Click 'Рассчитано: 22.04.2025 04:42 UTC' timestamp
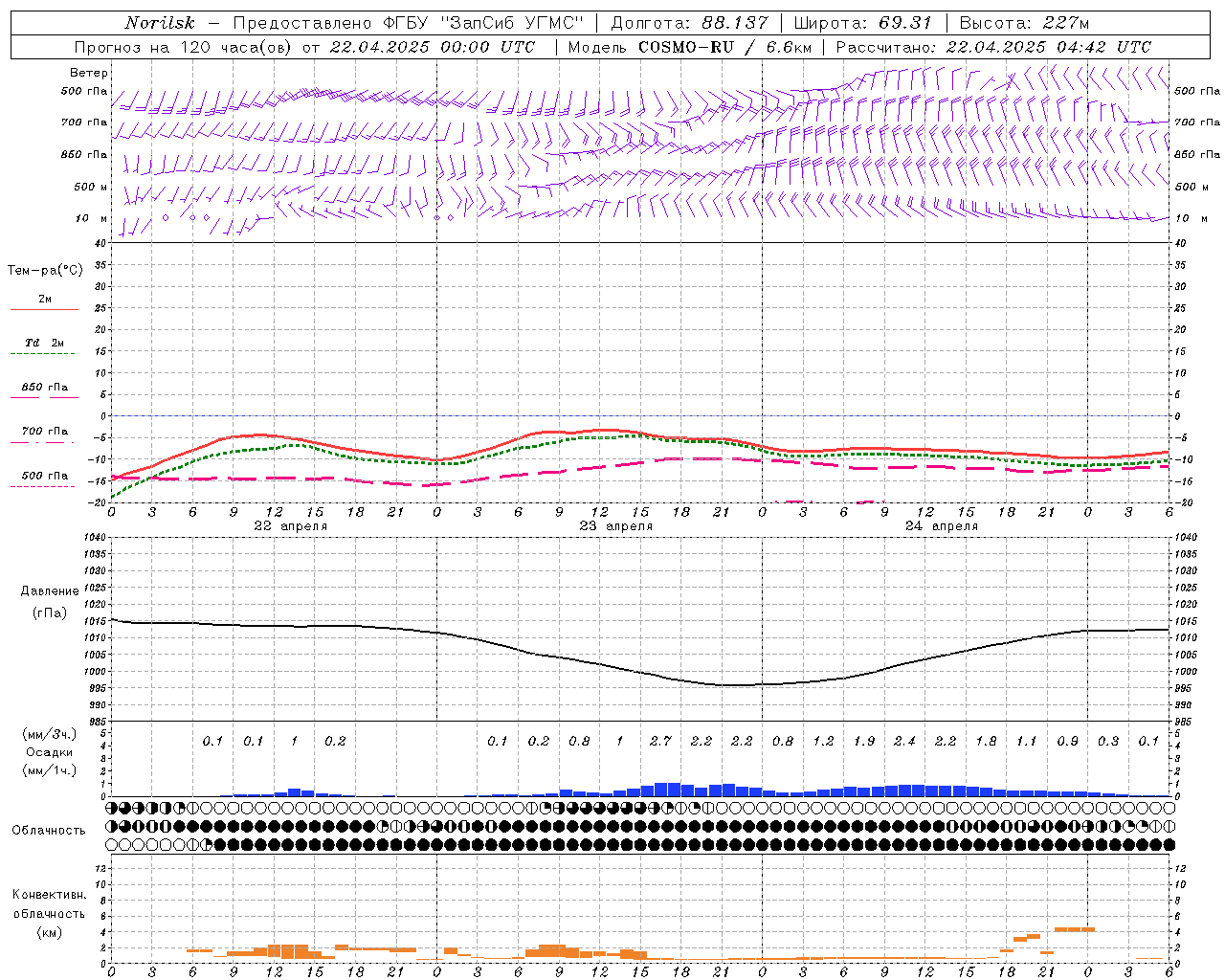Viewport: 1225px width, 980px height. (x=993, y=47)
